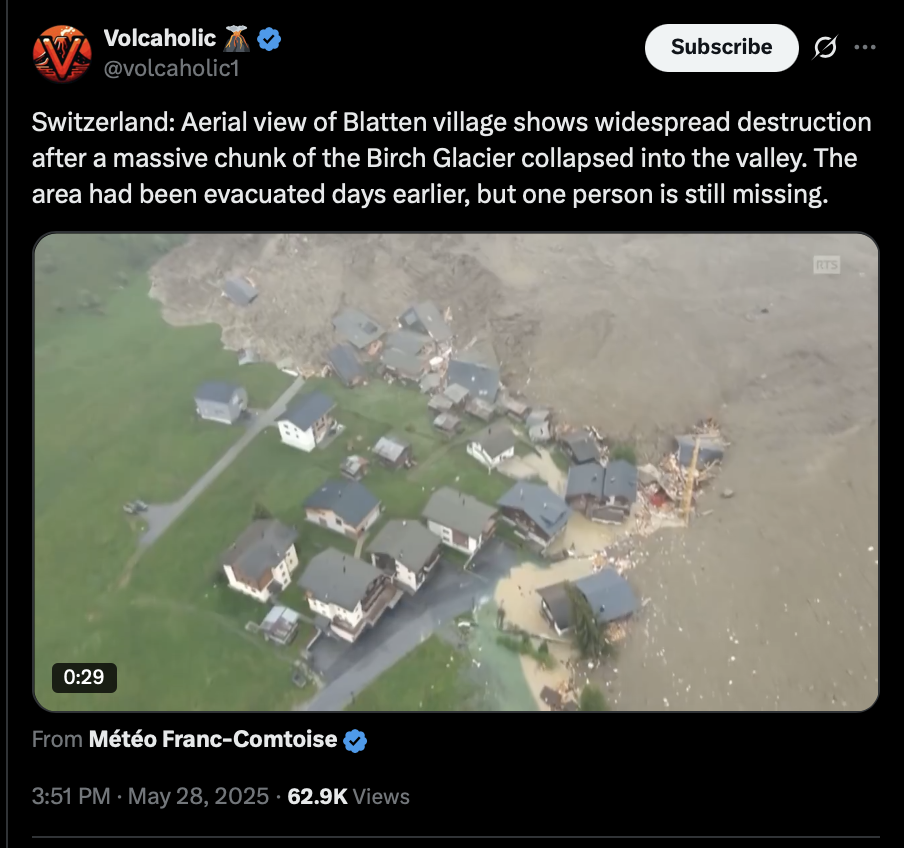The height and width of the screenshot is (848, 904).
Task: Click the volcano emoji after Volcaholic name
Action: (236, 39)
